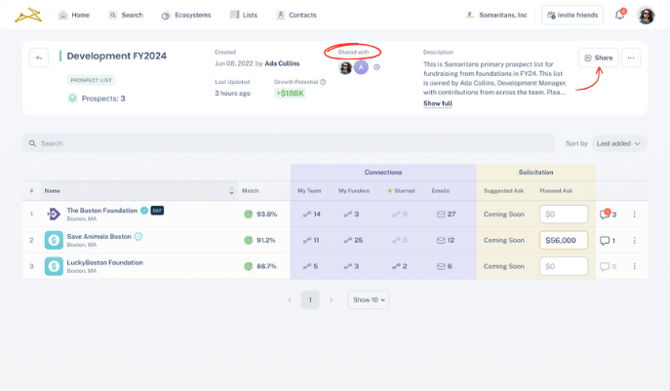This screenshot has height=391, width=670.
Task: Open the Contacts nav item
Action: click(296, 15)
